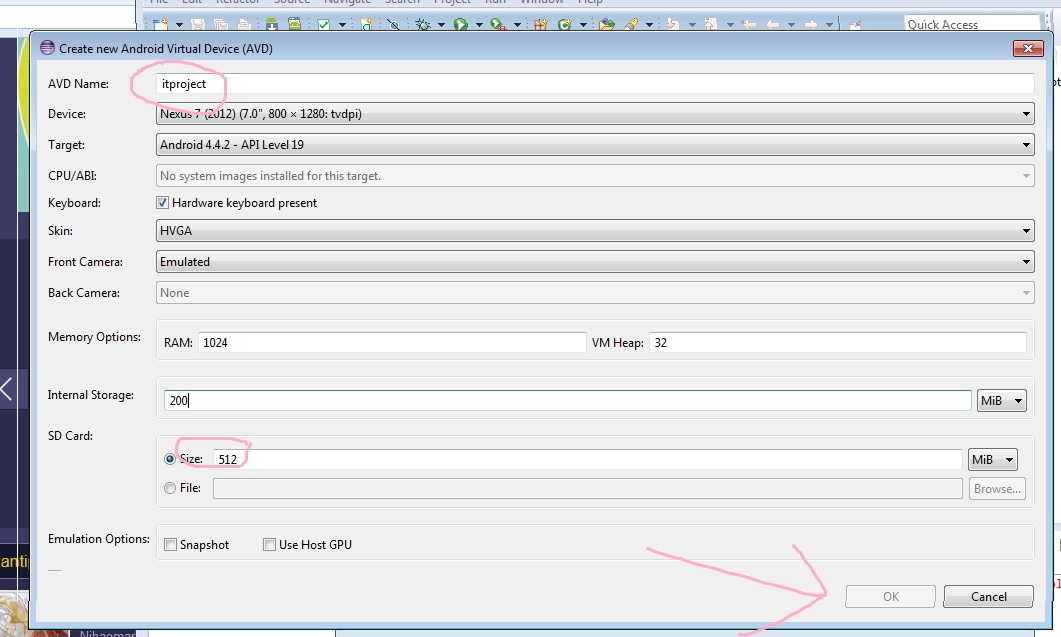Open the Android Virtual Device Manager icon
The image size is (1061, 637).
point(294,24)
